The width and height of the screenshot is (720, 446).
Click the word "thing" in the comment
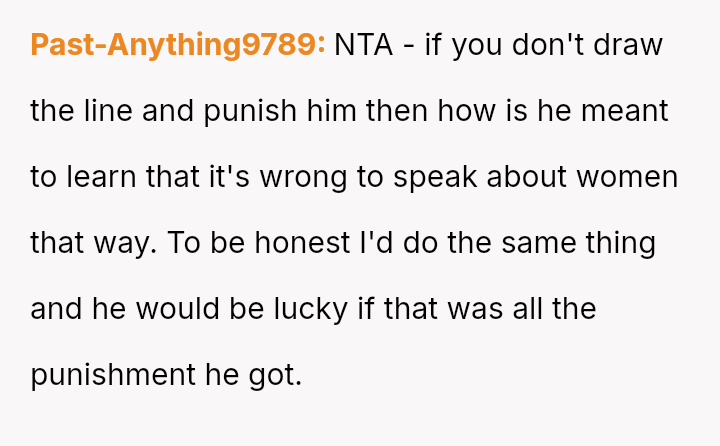point(618,243)
